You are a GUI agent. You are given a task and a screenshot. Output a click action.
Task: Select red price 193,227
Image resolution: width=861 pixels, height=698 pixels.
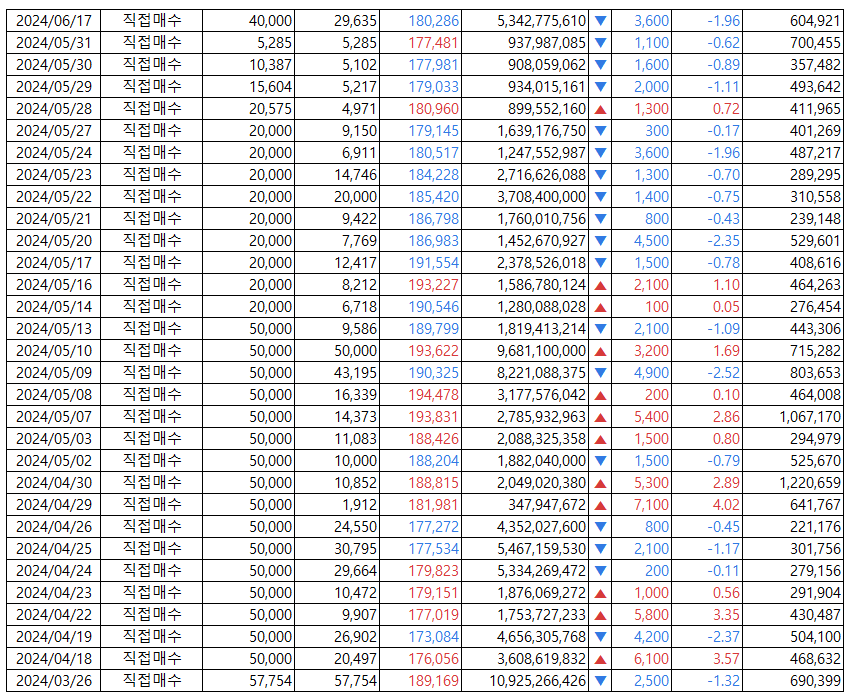433,284
